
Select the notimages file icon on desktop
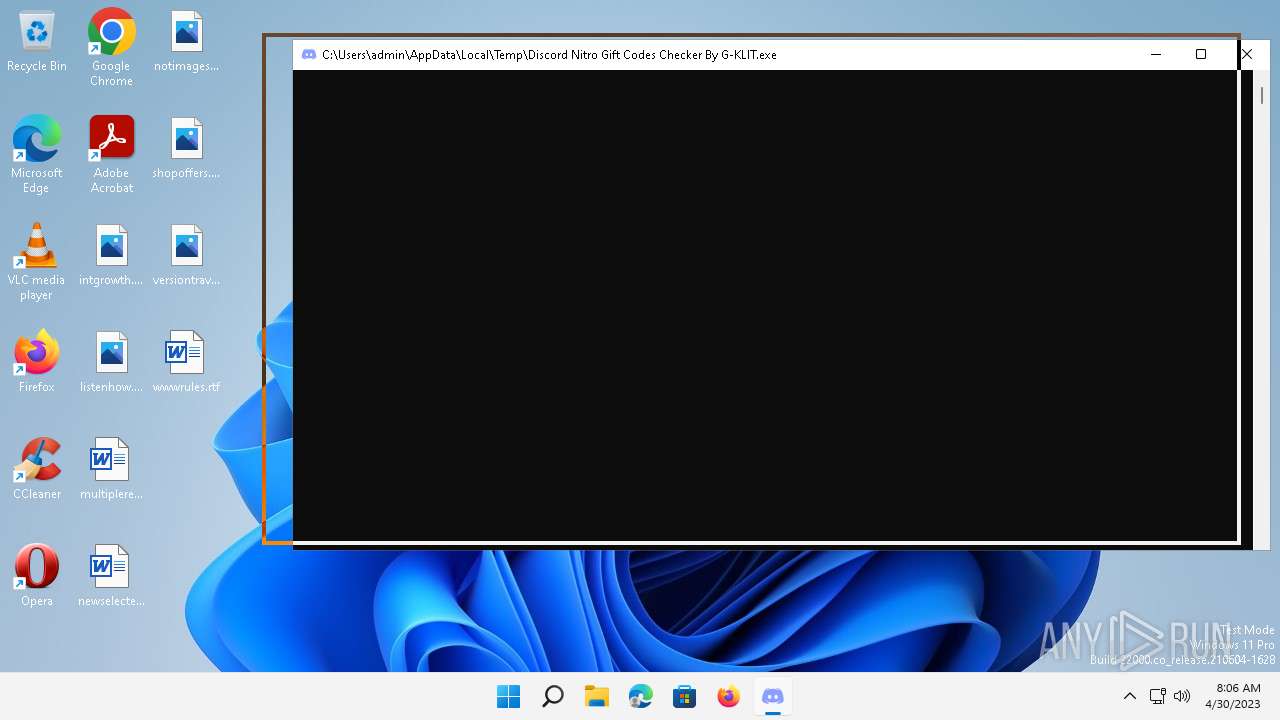point(186,42)
